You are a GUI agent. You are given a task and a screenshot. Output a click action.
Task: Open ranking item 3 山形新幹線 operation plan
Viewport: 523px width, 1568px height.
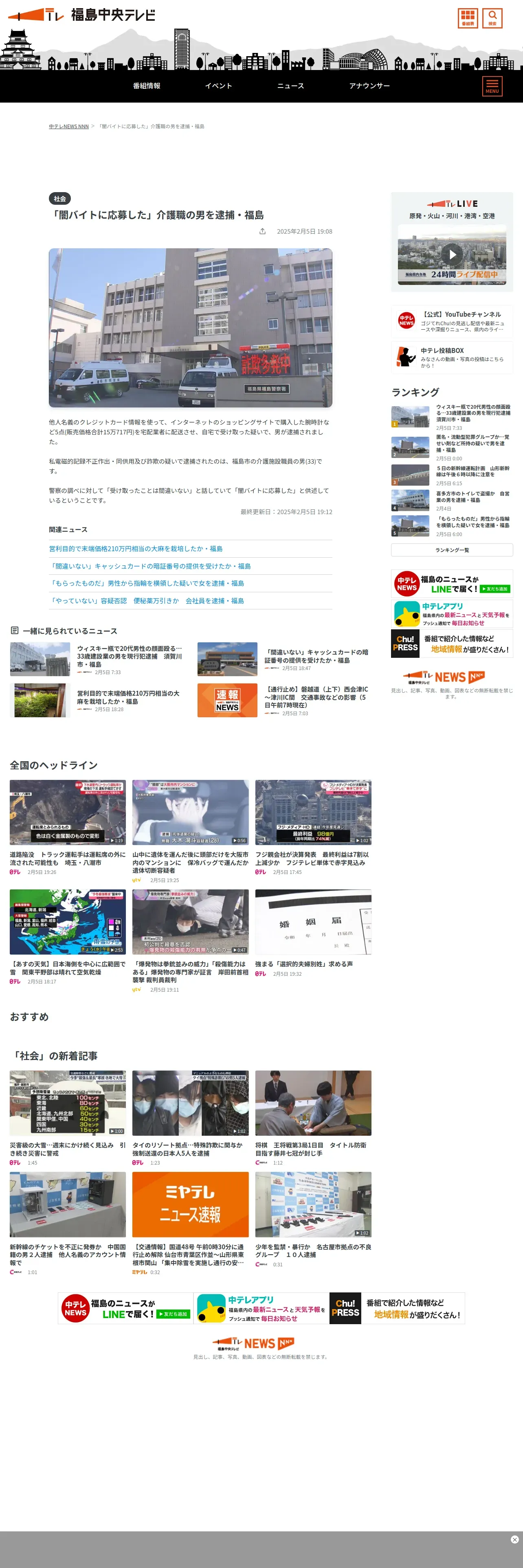point(452,475)
